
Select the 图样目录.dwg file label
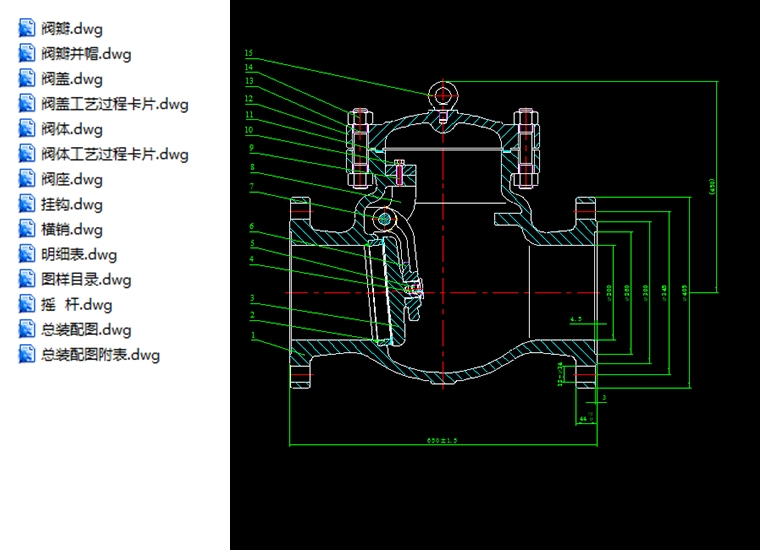(x=86, y=279)
